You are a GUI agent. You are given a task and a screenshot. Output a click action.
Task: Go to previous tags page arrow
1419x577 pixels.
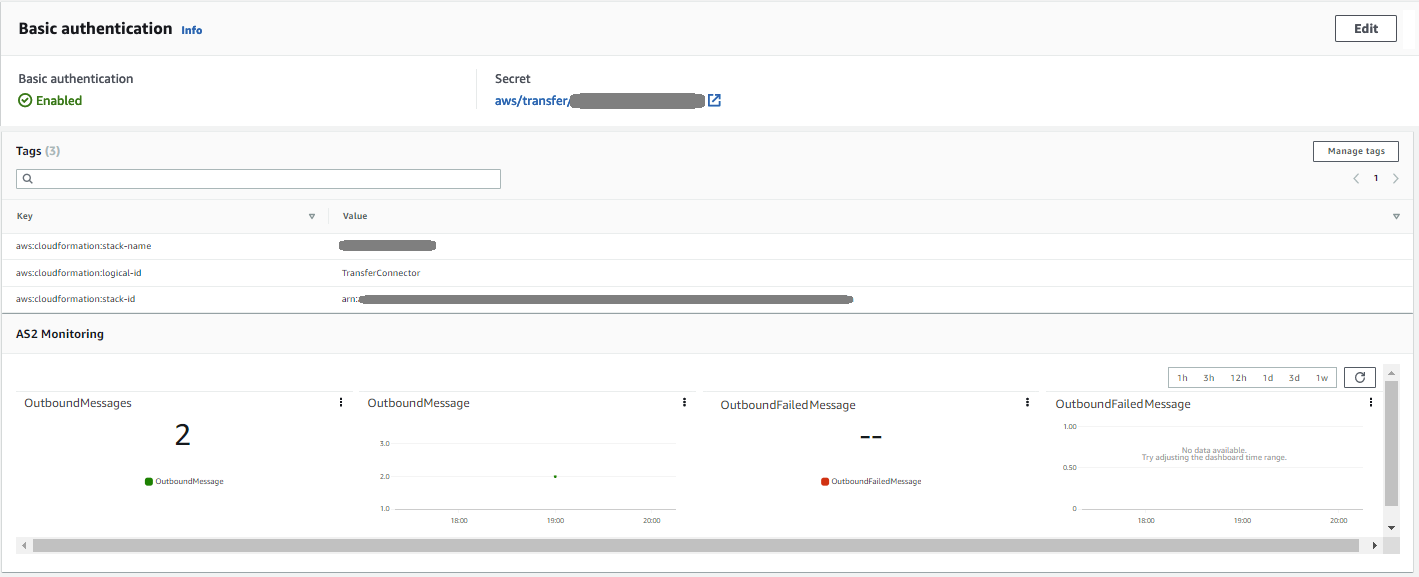click(x=1356, y=178)
